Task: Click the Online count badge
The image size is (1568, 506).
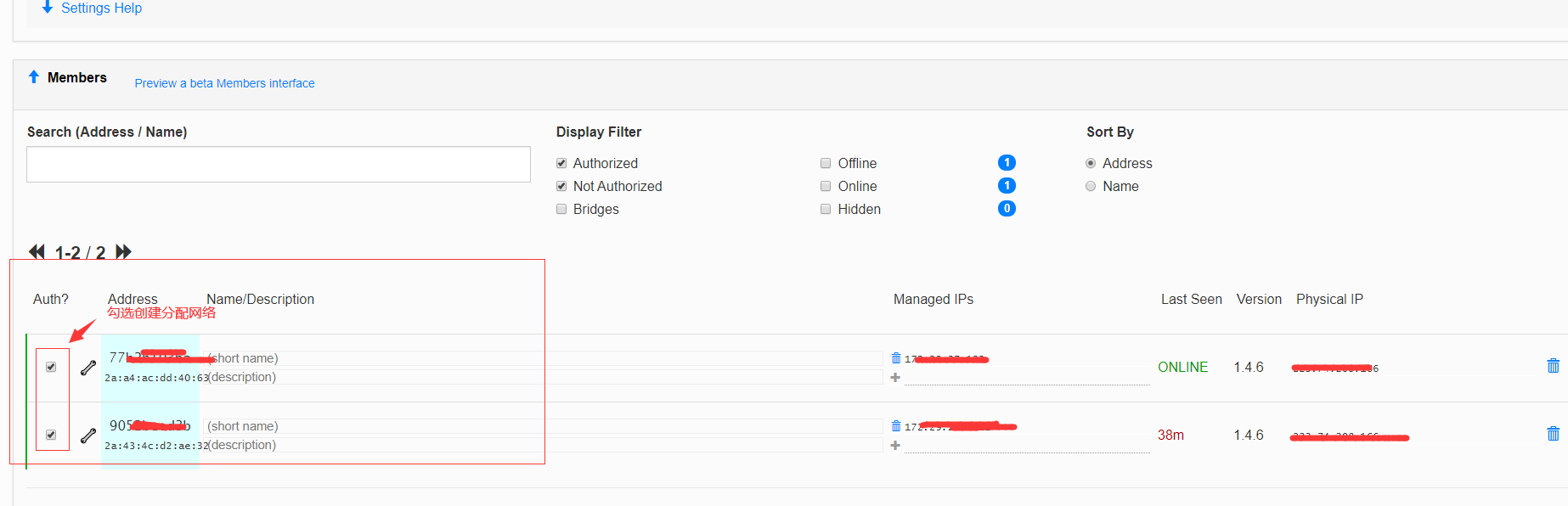Action: 1007,186
